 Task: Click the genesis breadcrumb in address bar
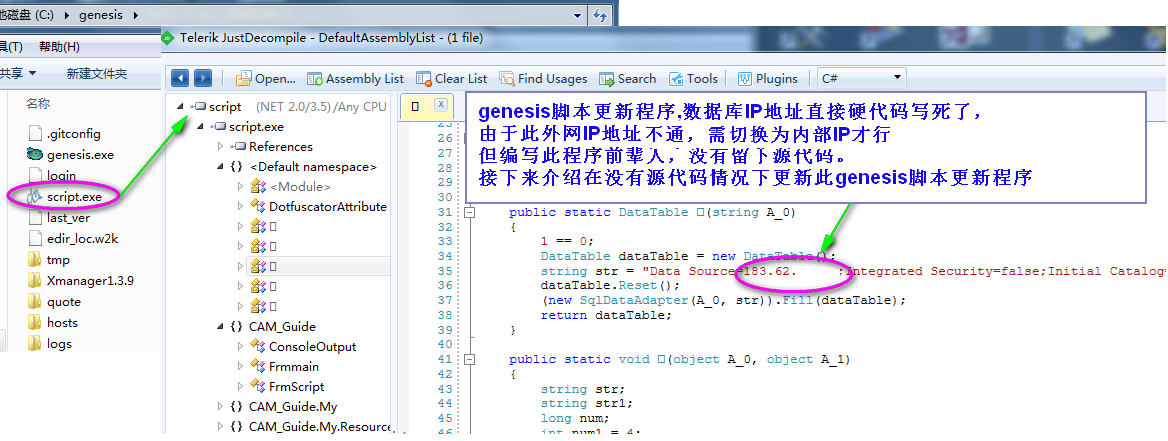[101, 15]
